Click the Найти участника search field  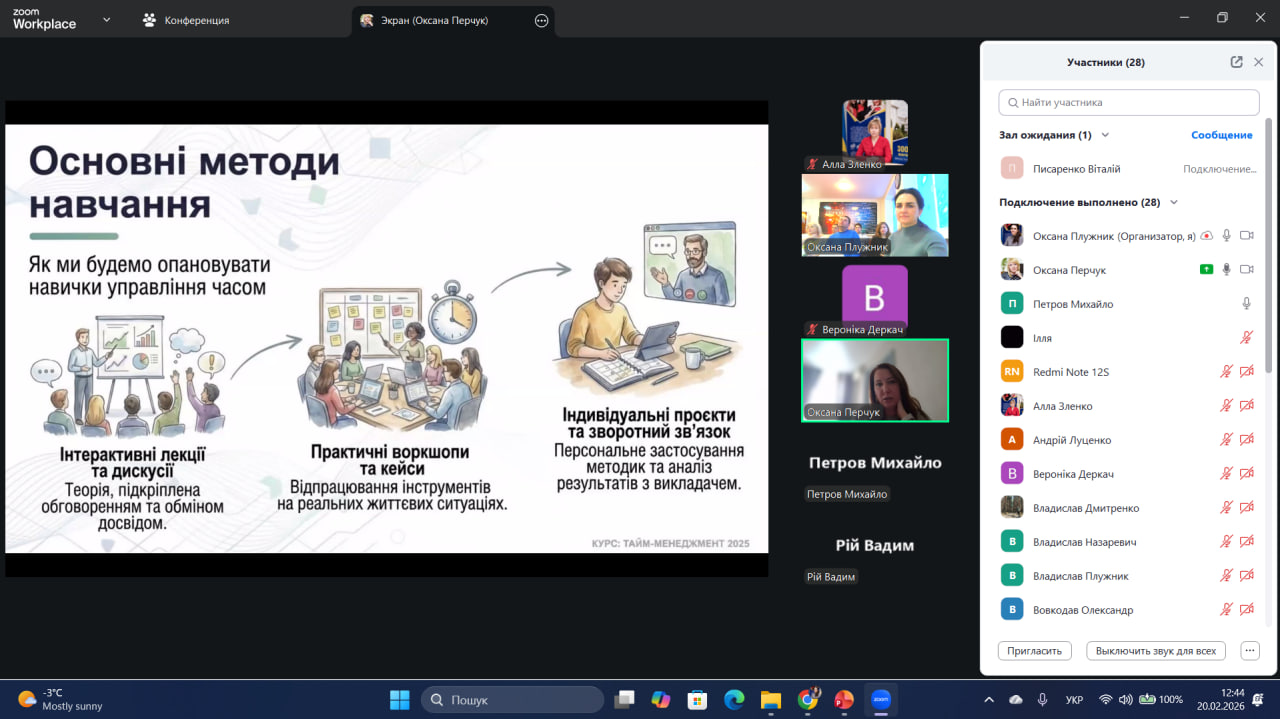1128,102
